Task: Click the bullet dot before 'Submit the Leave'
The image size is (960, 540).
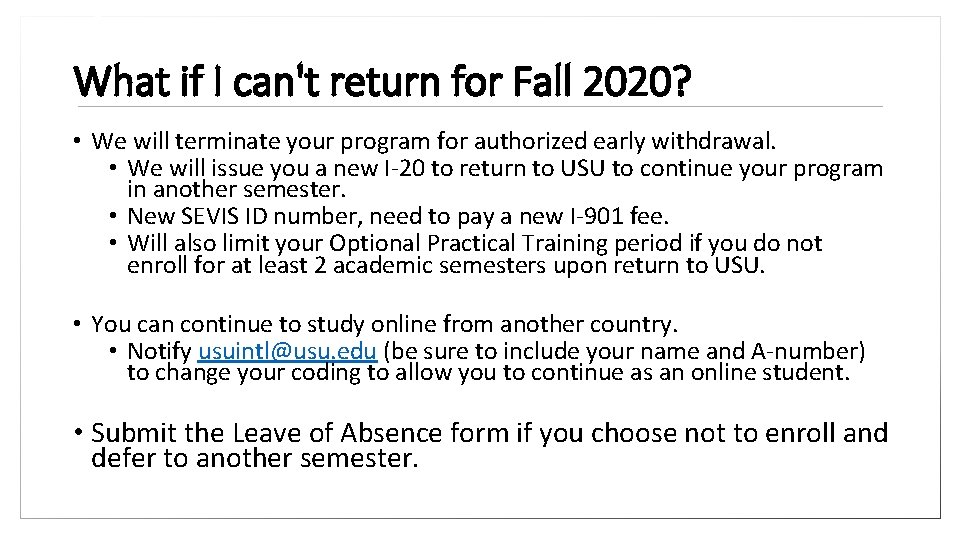Action: coord(78,432)
